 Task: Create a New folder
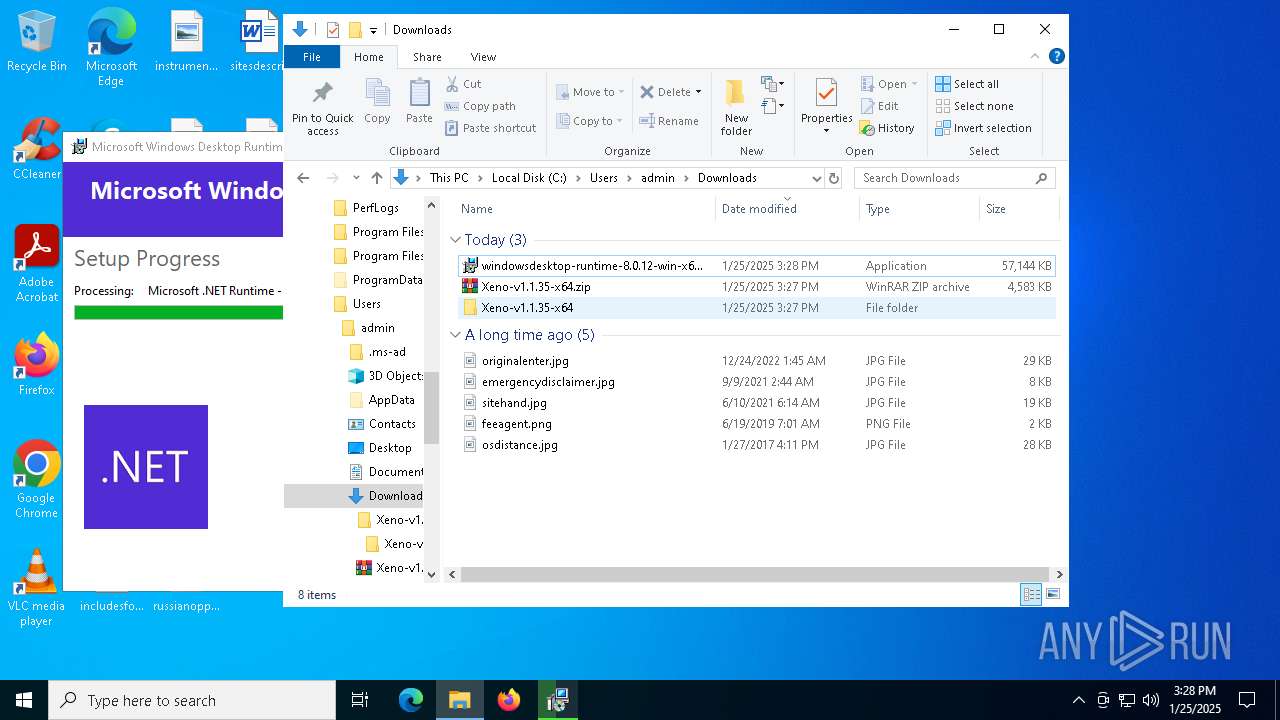[x=736, y=106]
